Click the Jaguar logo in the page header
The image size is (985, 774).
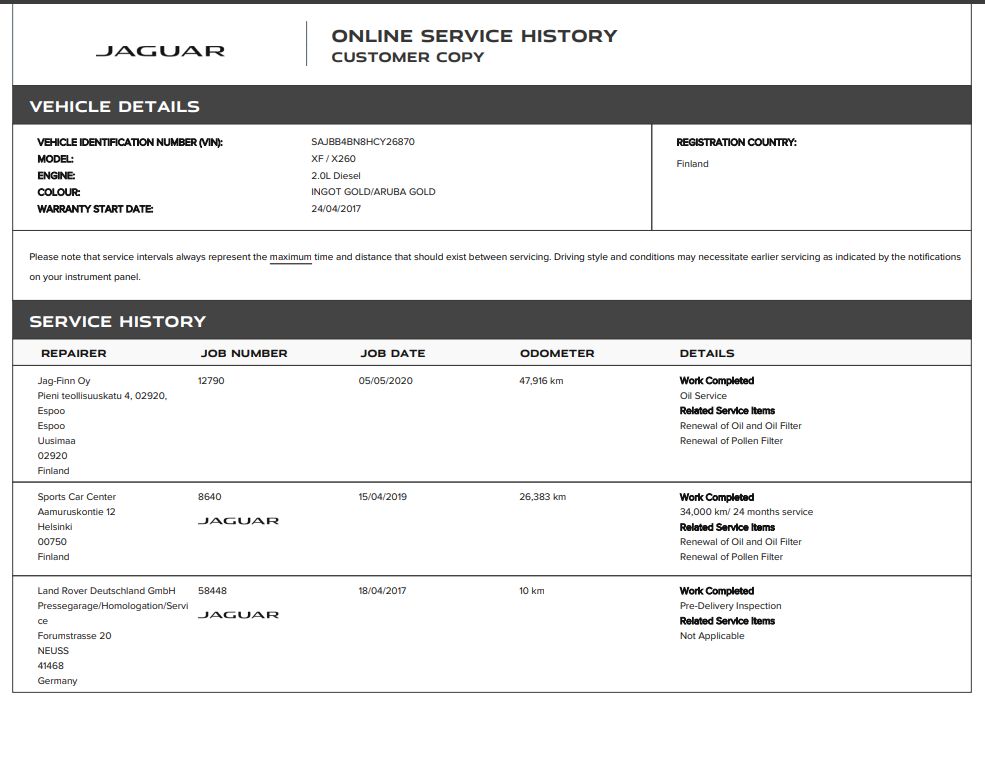click(x=160, y=51)
